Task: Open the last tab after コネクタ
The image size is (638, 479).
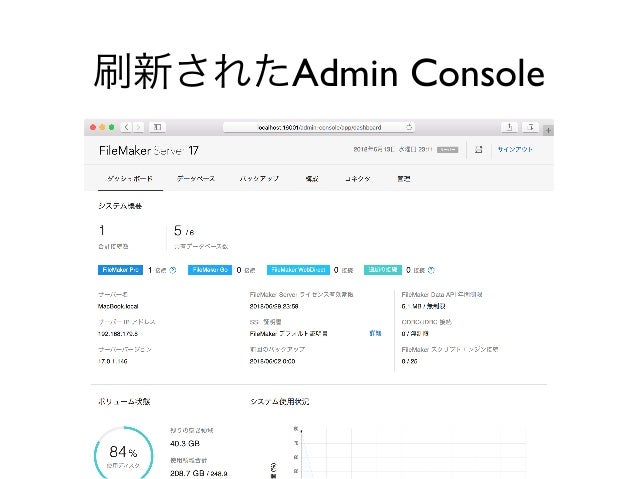Action: [404, 179]
